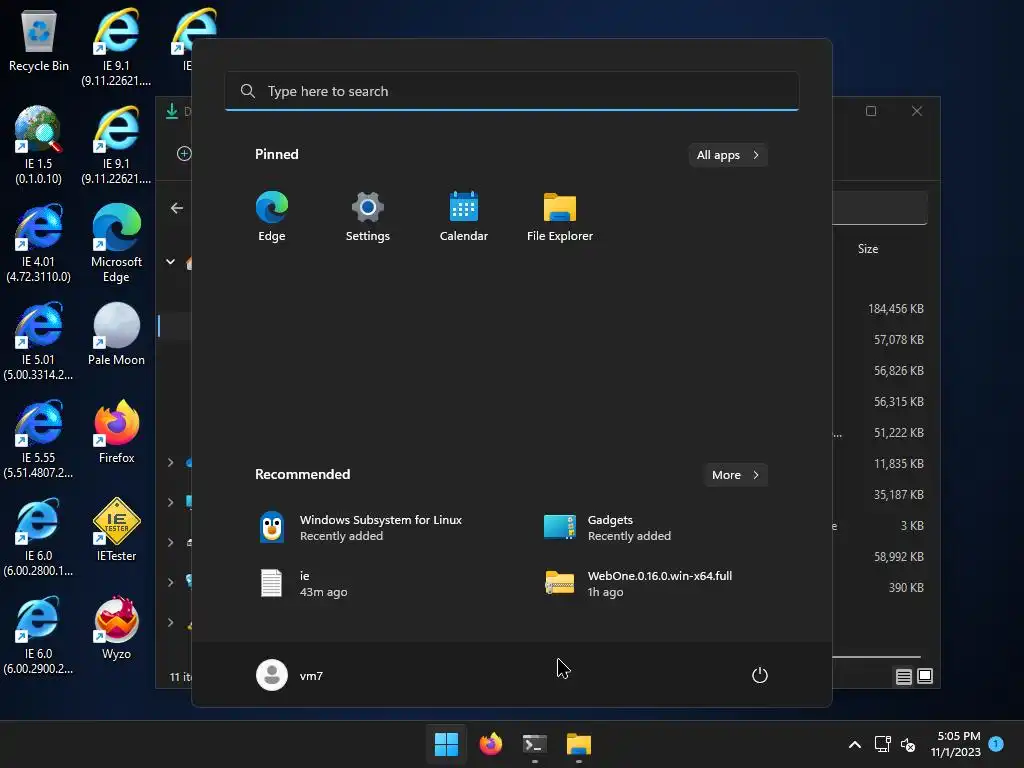Select the IE 5.01 desktop shortcut
The width and height of the screenshot is (1024, 768).
tap(39, 341)
